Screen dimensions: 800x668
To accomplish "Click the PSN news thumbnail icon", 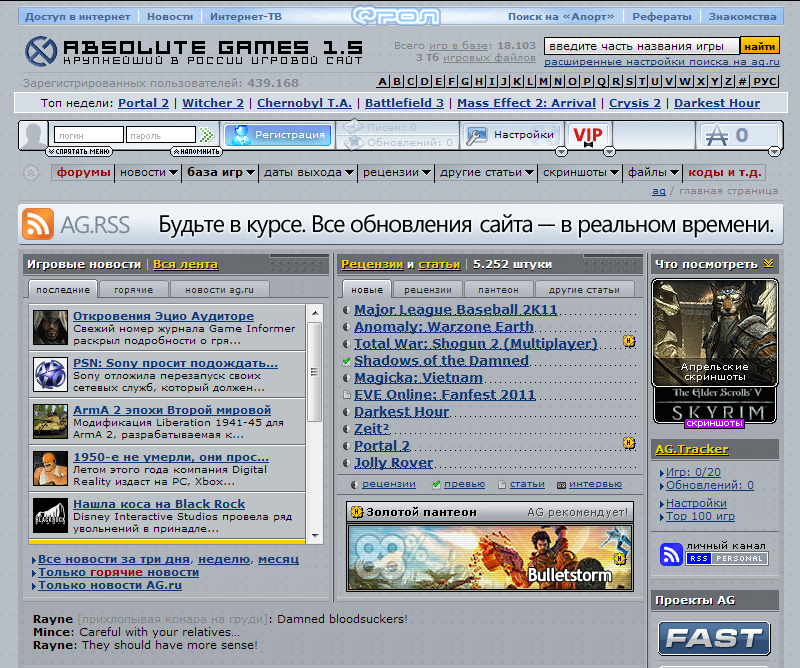I will pos(51,375).
